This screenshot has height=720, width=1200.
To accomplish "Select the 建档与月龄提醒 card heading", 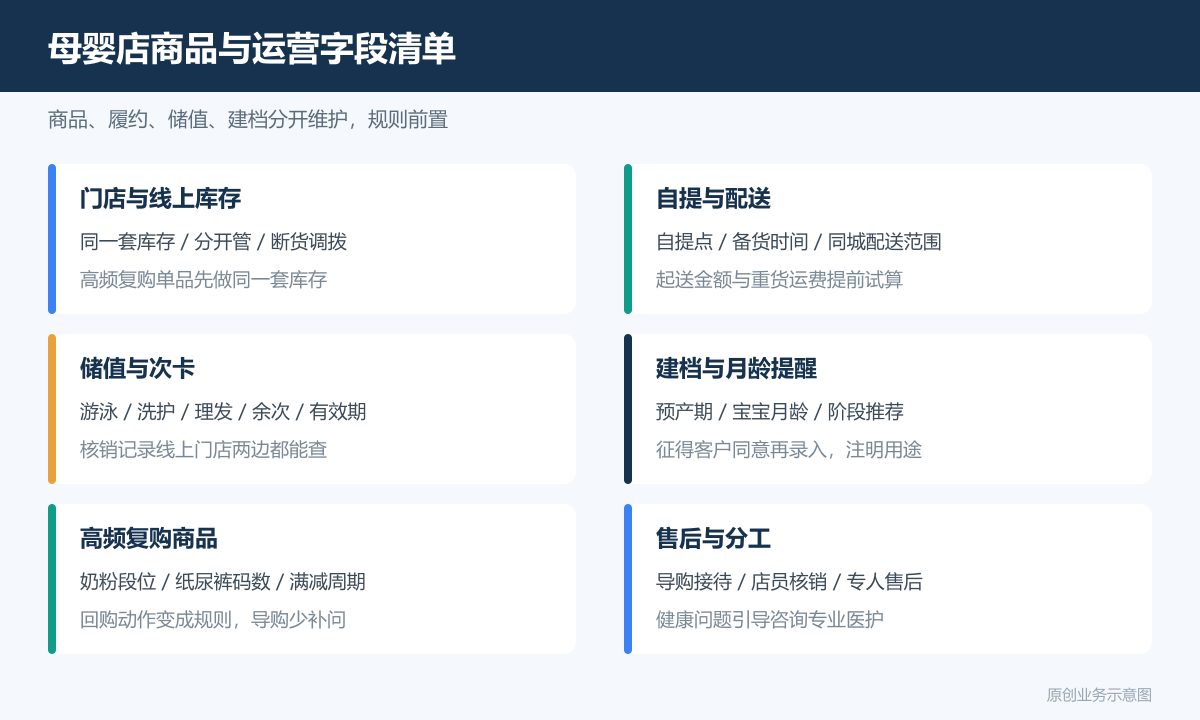I will tap(736, 368).
